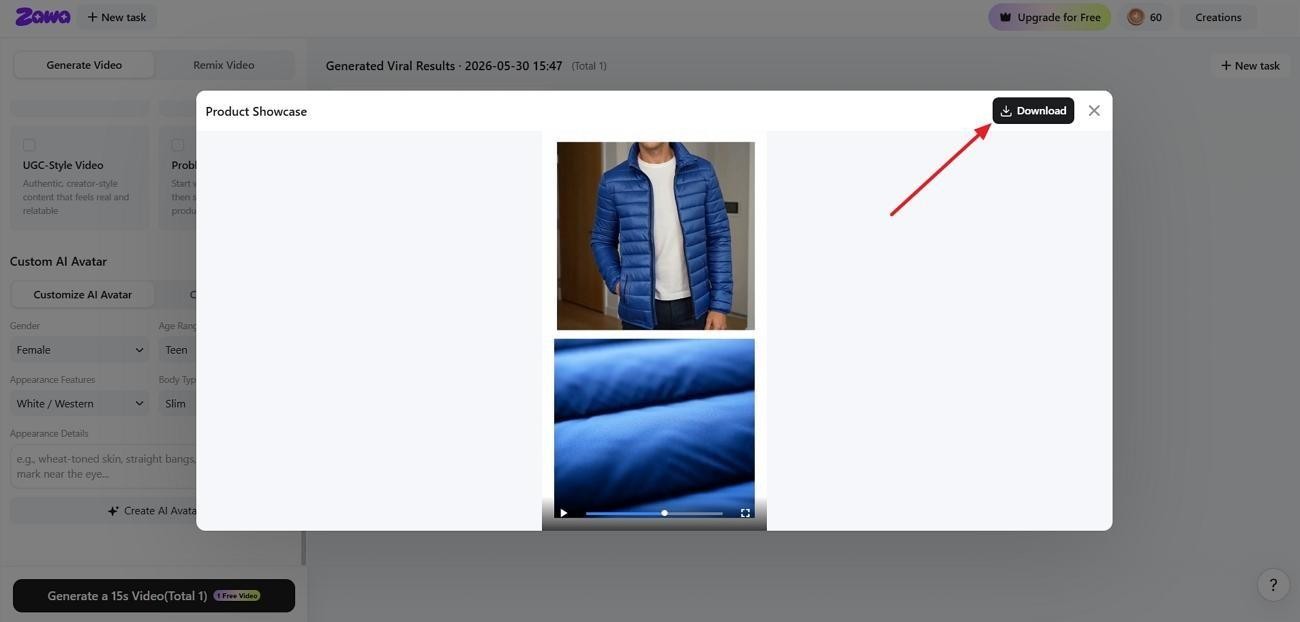Click Generate a 15s Video button
The image size is (1300, 622).
coord(154,596)
